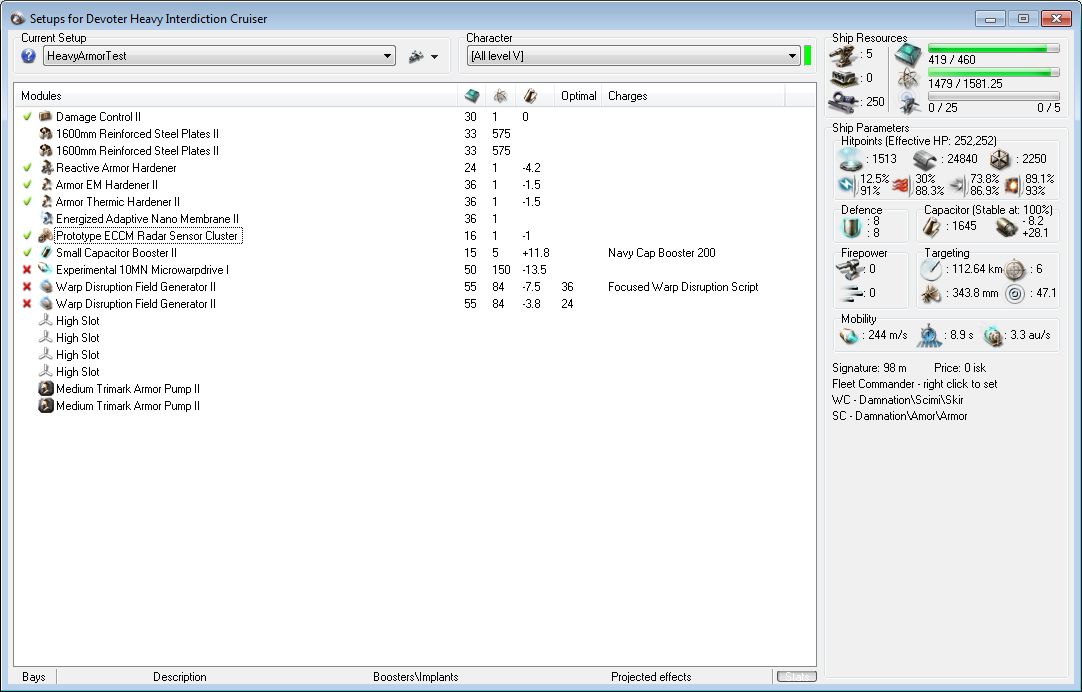Click the powergrid usage bar 1479 / 1581.25

[993, 72]
